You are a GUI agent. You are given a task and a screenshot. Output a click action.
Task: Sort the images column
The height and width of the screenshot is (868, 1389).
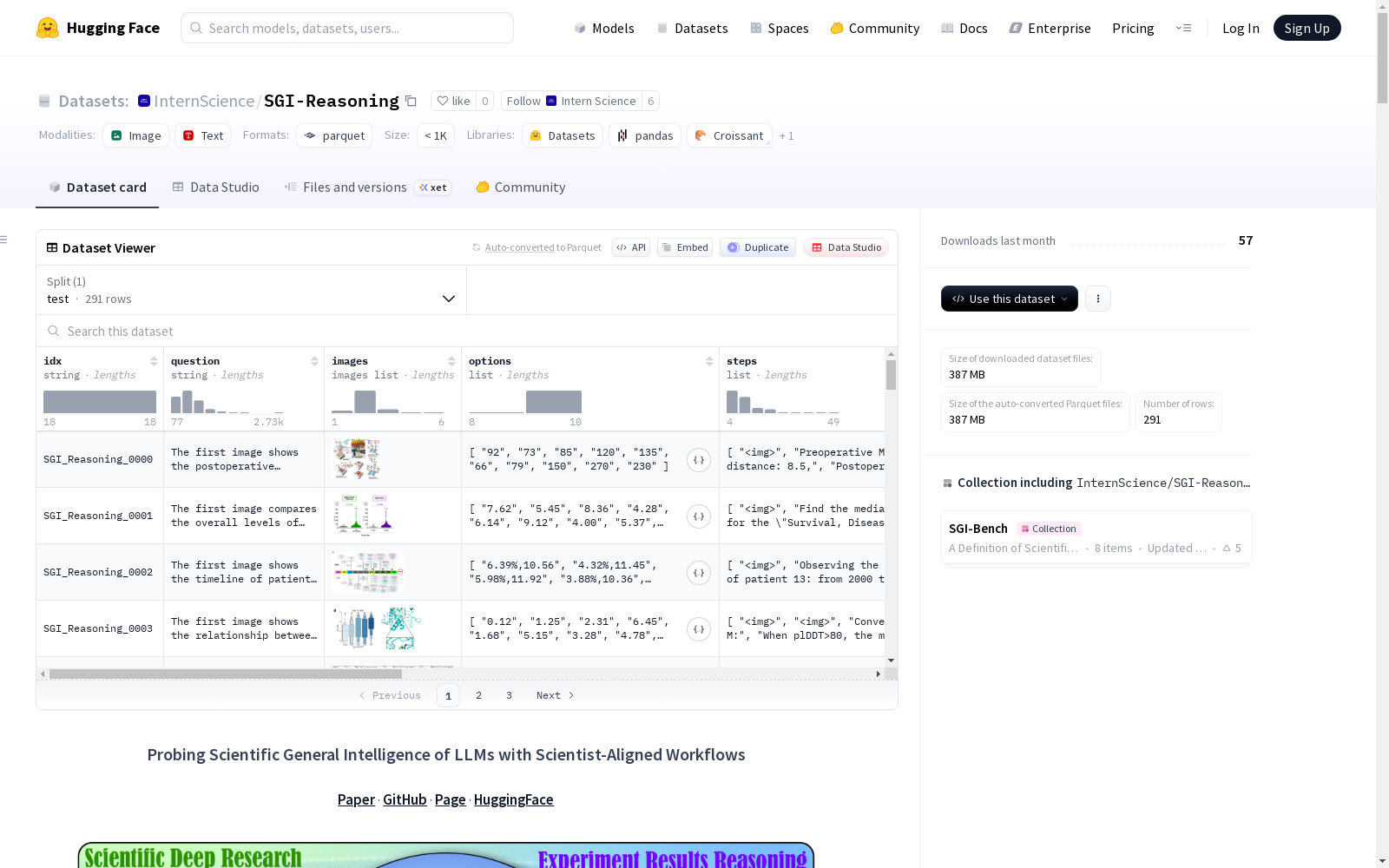pyautogui.click(x=451, y=361)
